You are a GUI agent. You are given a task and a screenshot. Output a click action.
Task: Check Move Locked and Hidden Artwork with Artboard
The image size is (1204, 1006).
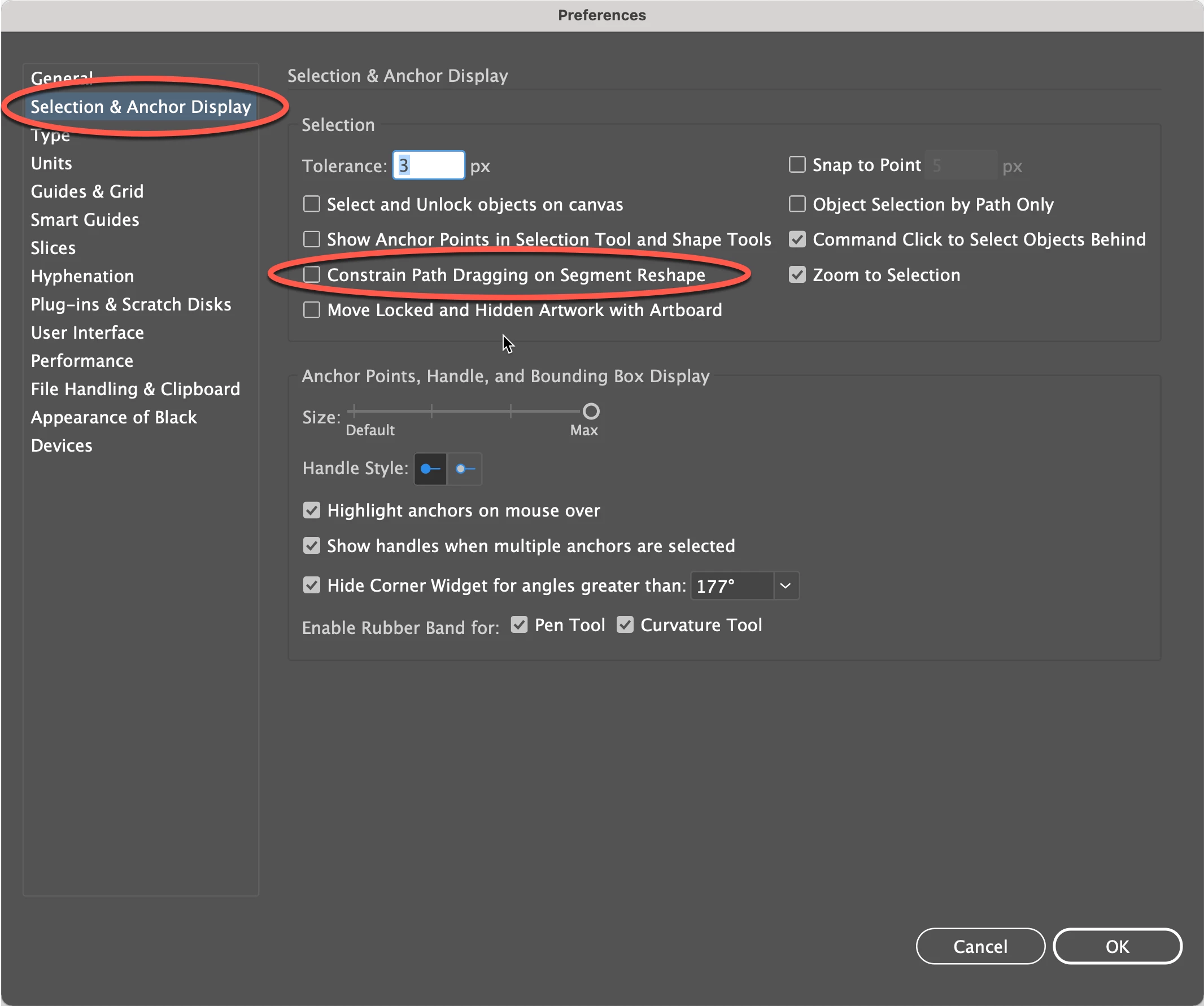[x=311, y=310]
